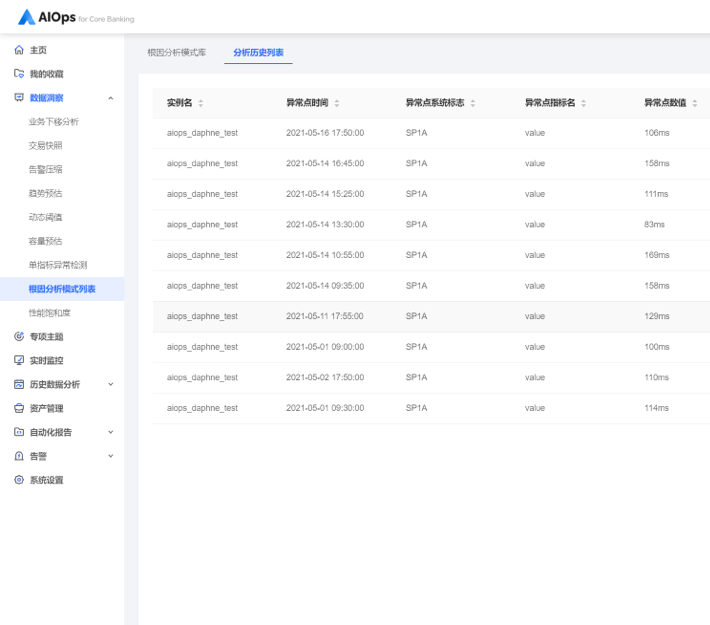Viewport: 710px width, 625px height.
Task: Click the favorites folder icon beside 我的收藏
Action: tap(19, 74)
